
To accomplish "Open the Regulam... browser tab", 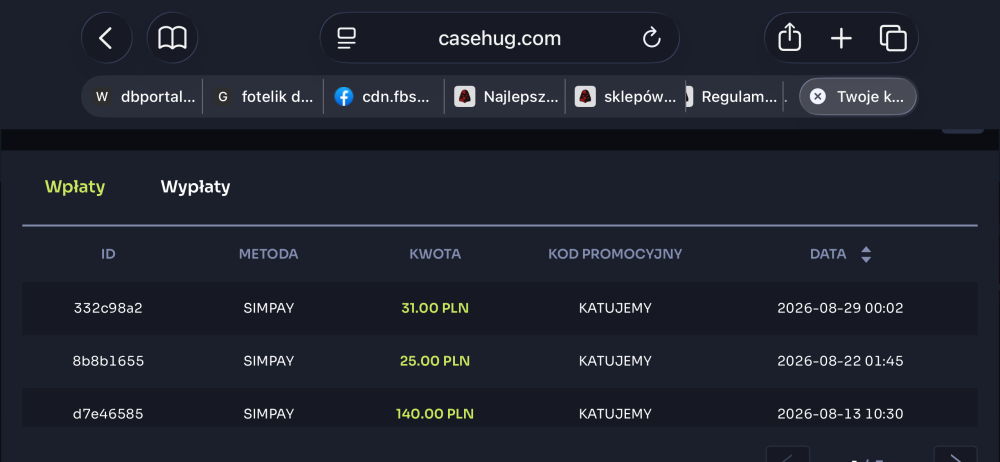I will click(733, 97).
